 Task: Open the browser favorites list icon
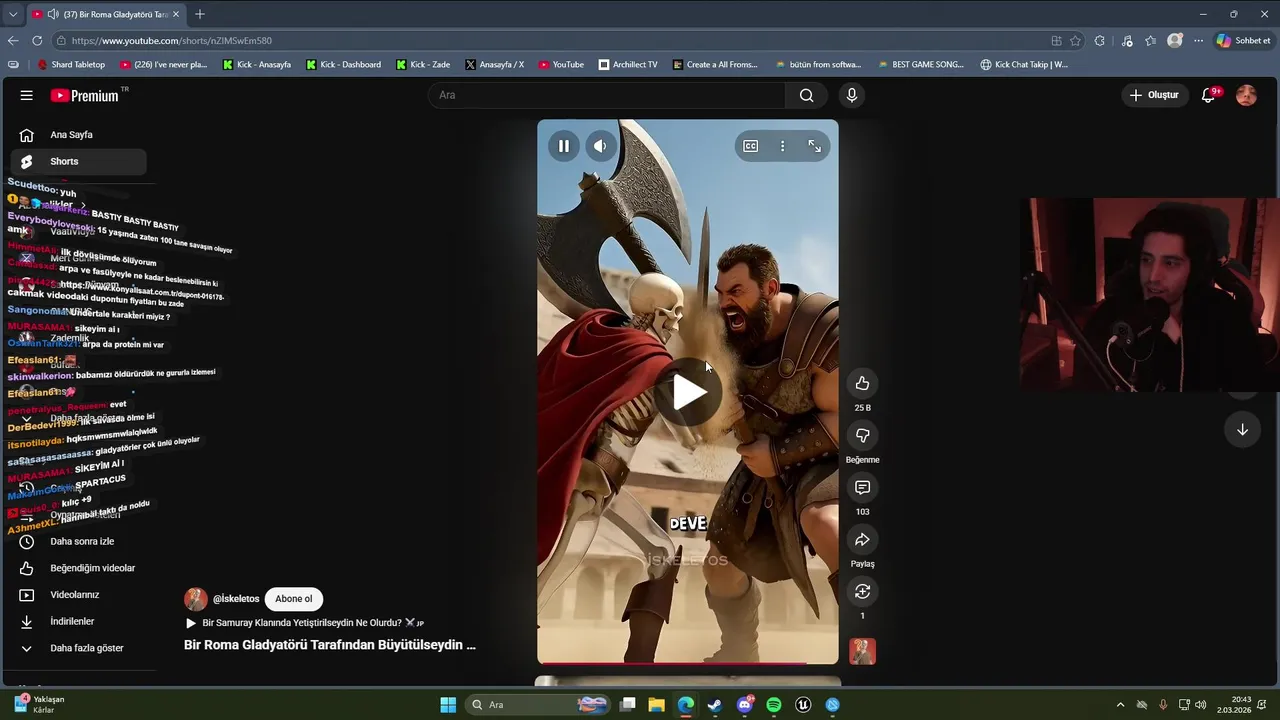tap(1150, 41)
